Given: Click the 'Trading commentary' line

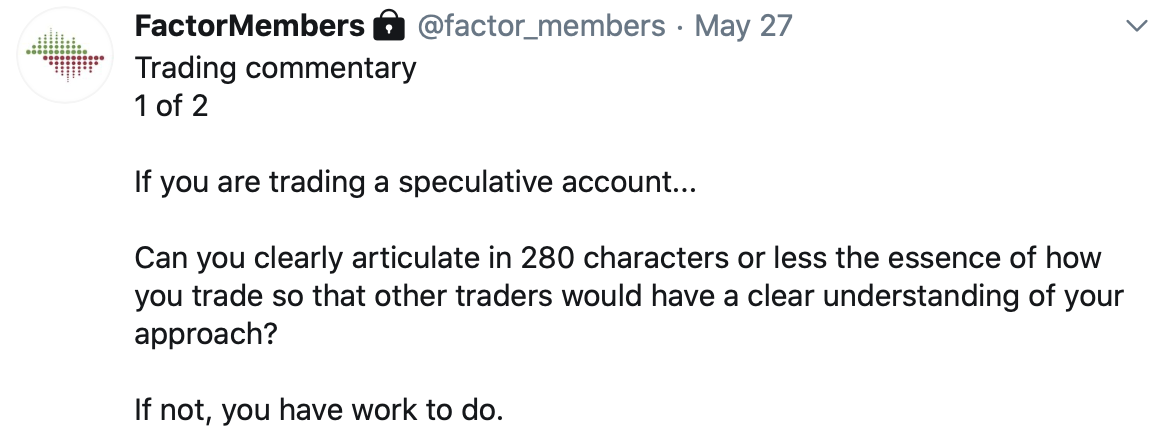Looking at the screenshot, I should [x=275, y=69].
